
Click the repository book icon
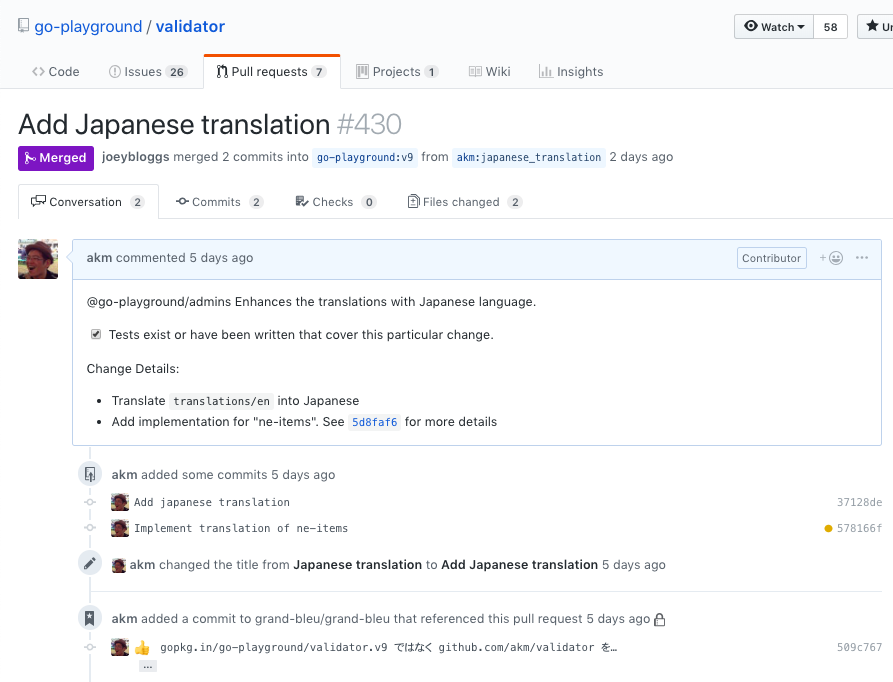[23, 26]
